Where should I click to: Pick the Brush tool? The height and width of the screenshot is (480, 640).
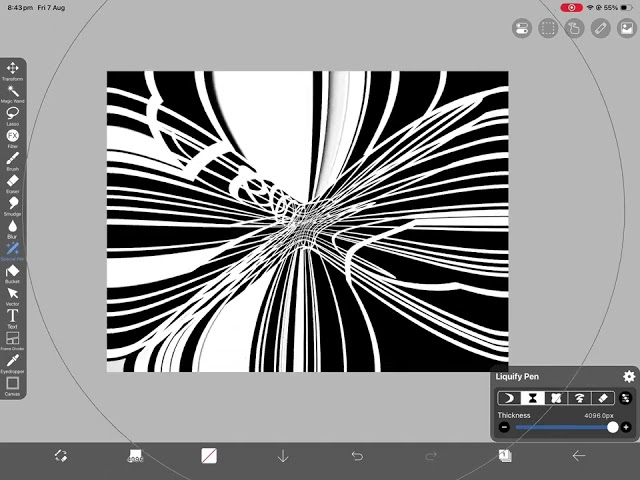coord(13,161)
